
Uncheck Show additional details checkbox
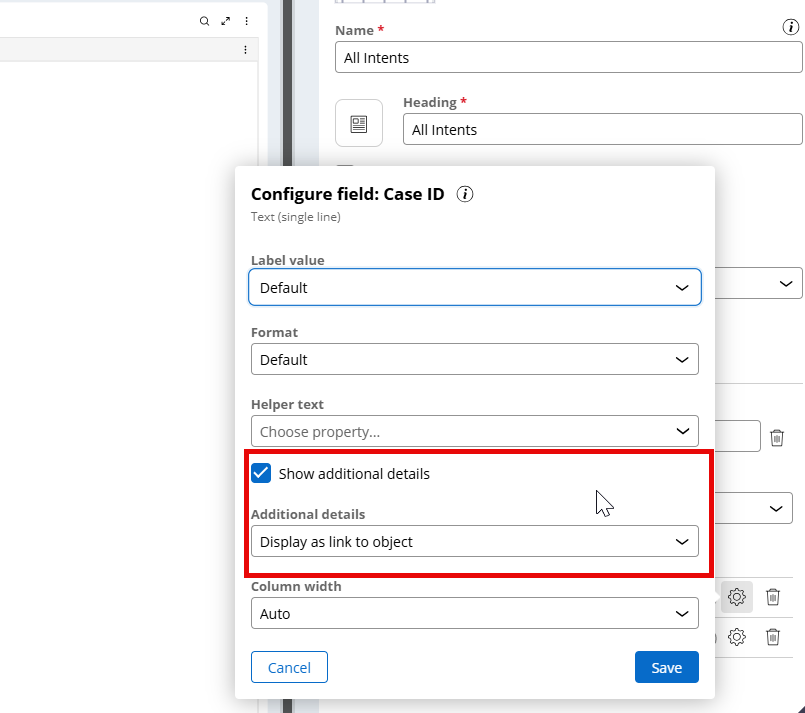(x=261, y=473)
